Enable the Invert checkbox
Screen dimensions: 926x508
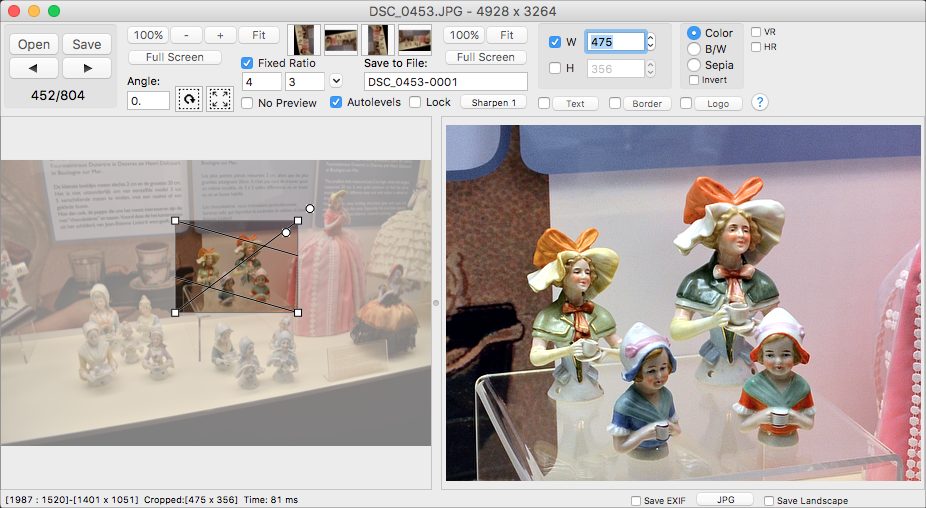click(x=694, y=80)
